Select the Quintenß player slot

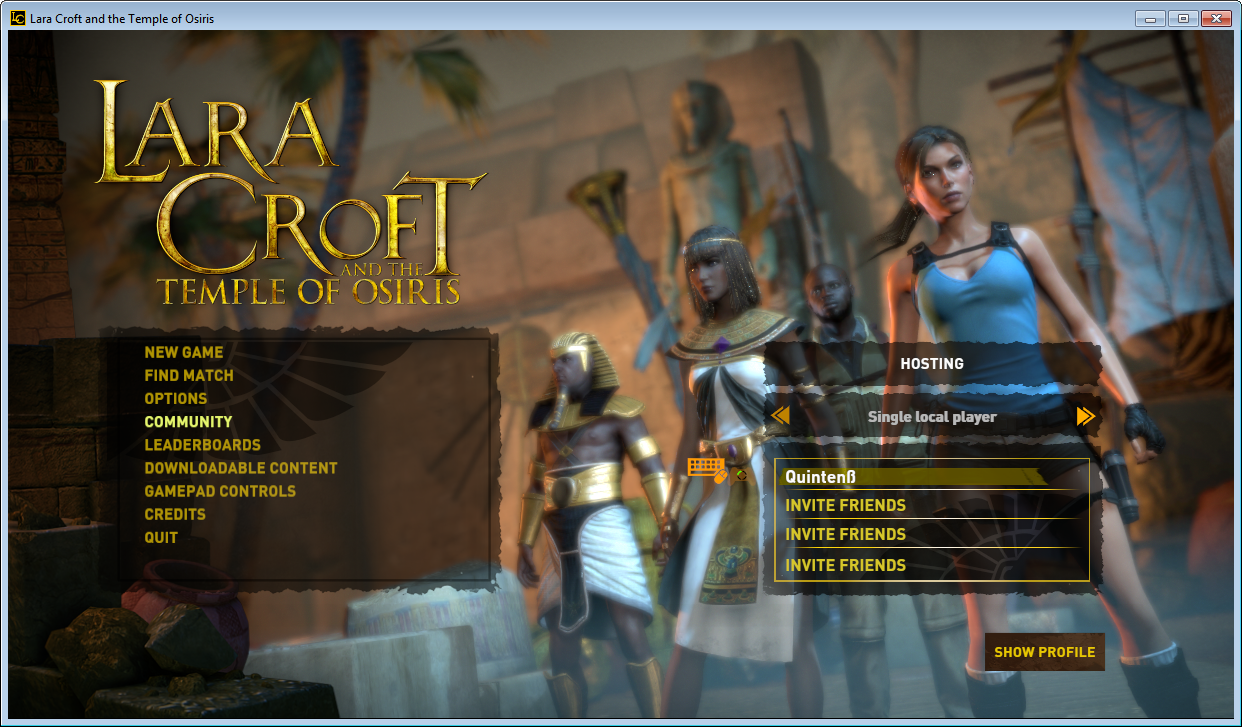click(932, 476)
